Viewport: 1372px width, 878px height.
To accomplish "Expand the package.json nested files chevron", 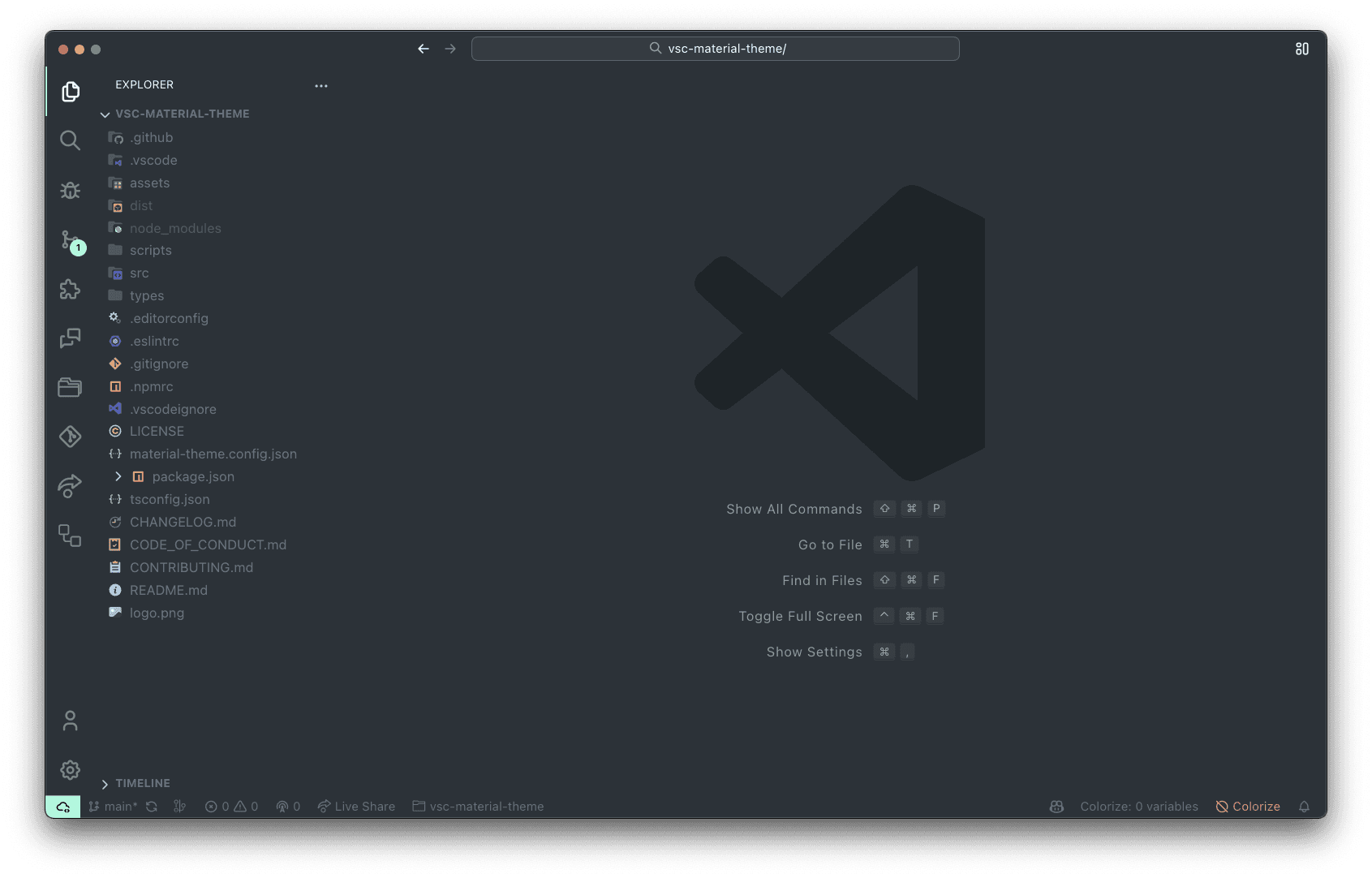I will [118, 476].
